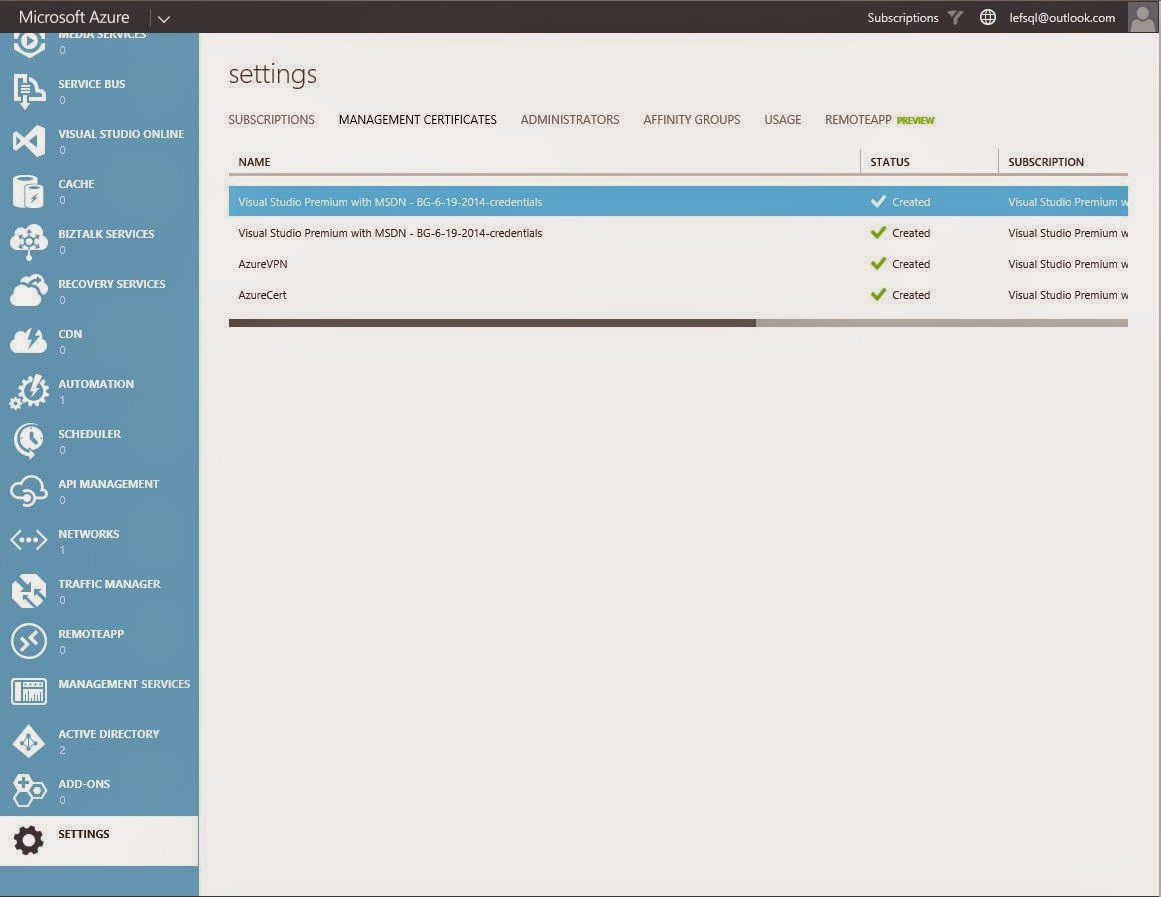Click the Visual Studio Online icon

coord(29,141)
